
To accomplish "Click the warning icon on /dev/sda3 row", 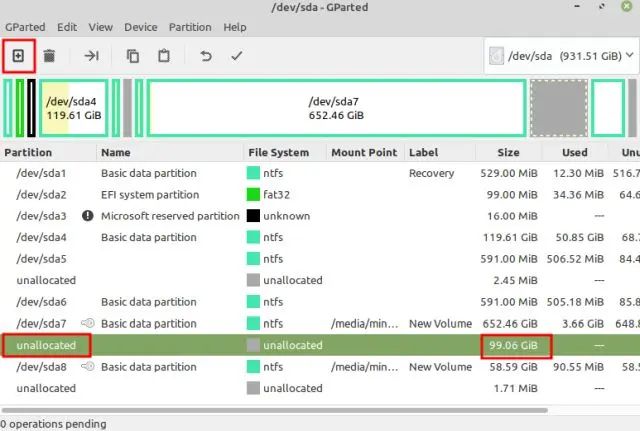I will tap(88, 216).
